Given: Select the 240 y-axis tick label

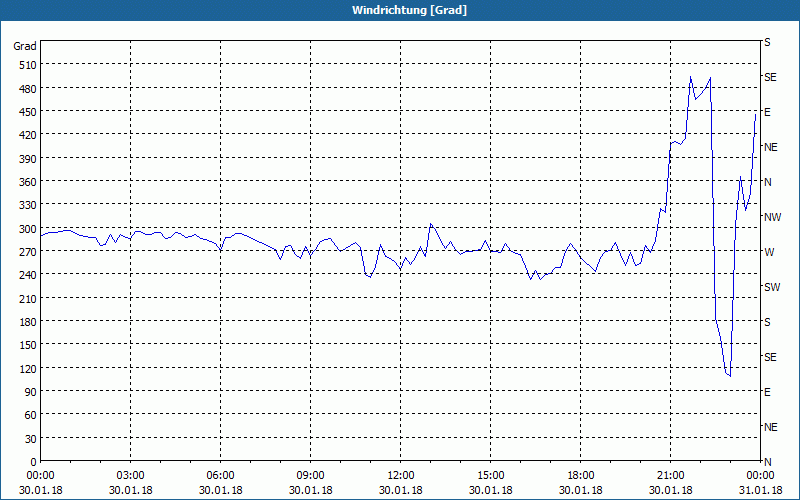Looking at the screenshot, I should tap(28, 275).
